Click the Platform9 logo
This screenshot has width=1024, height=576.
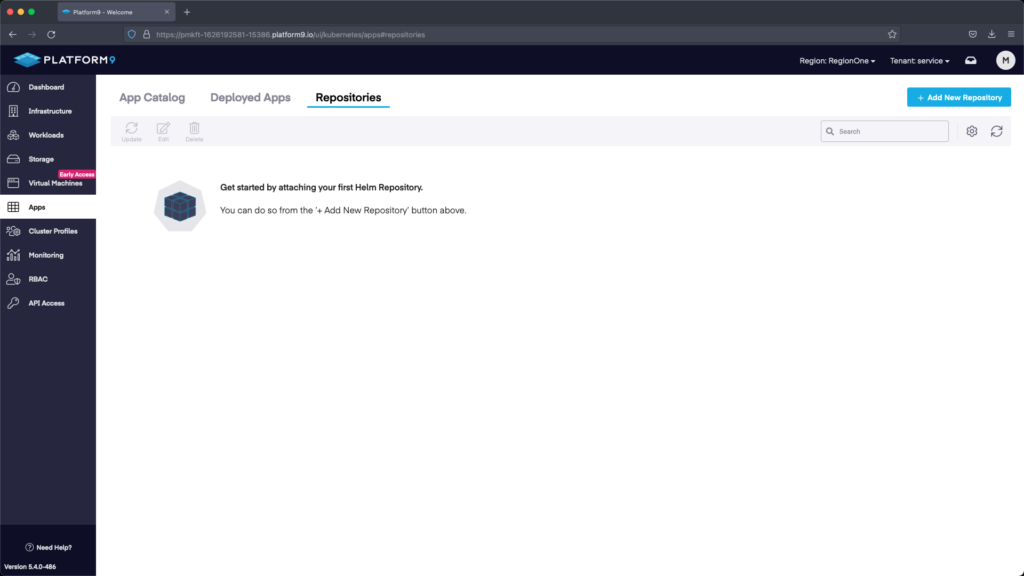65,60
